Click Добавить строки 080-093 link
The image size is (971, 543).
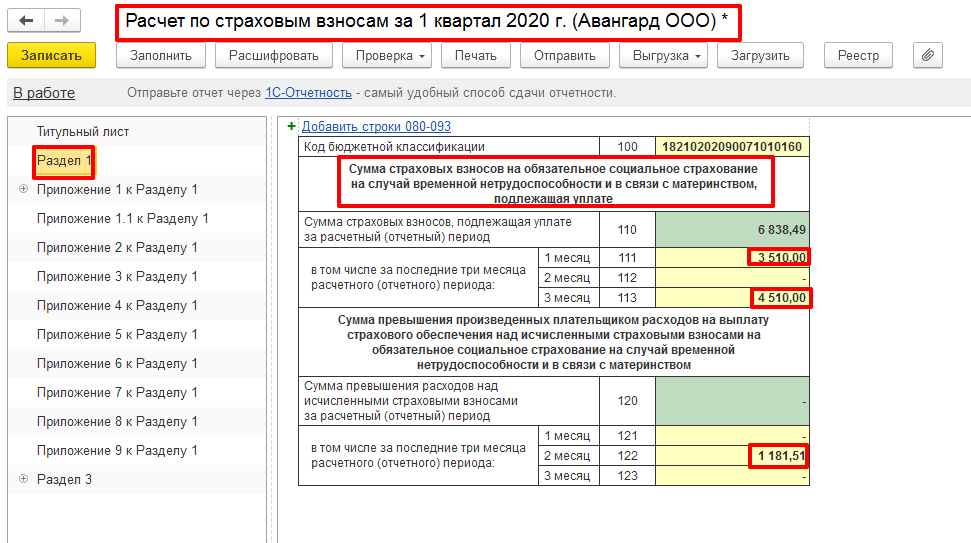pos(376,126)
